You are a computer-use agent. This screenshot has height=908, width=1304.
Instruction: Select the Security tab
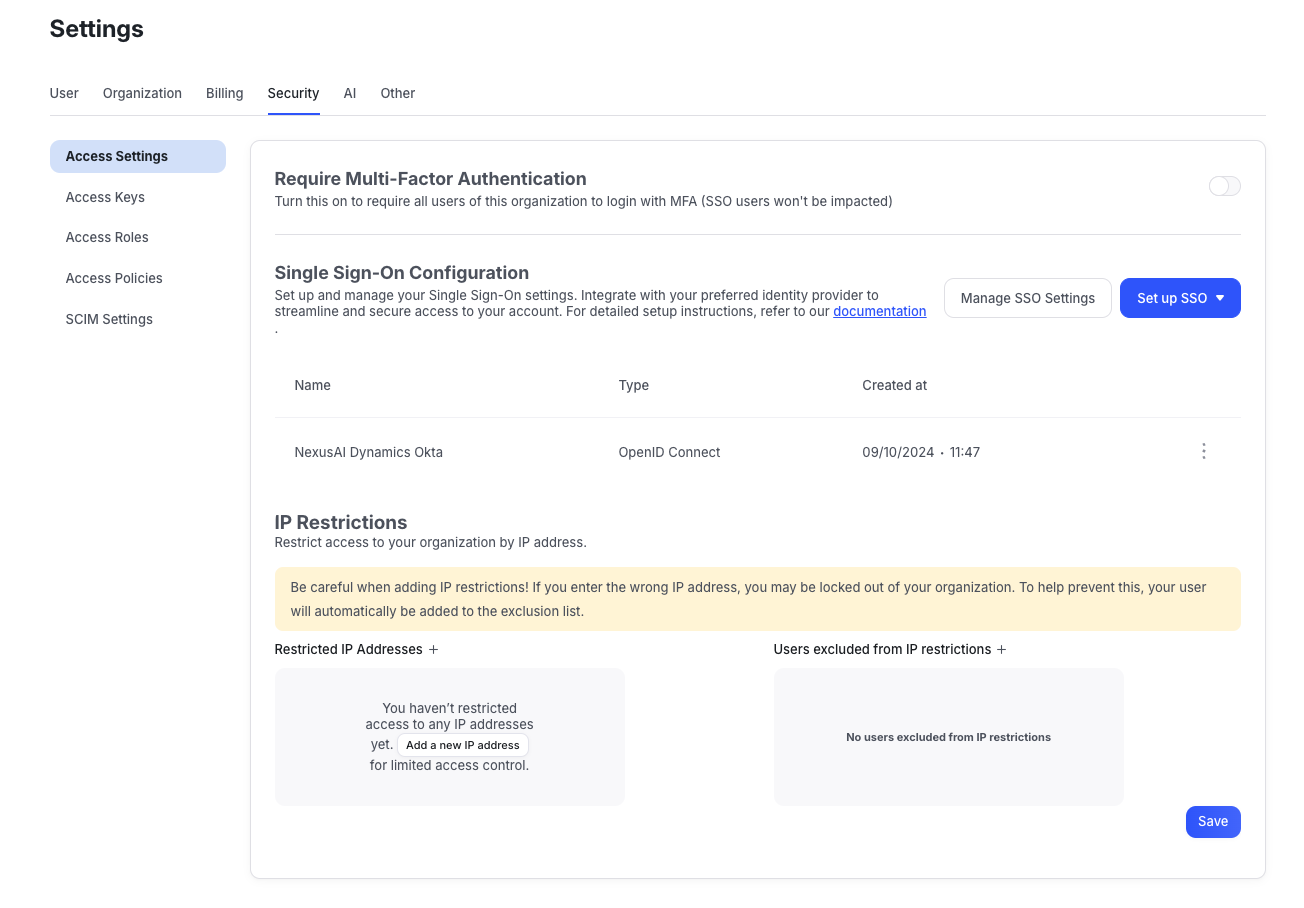click(293, 93)
